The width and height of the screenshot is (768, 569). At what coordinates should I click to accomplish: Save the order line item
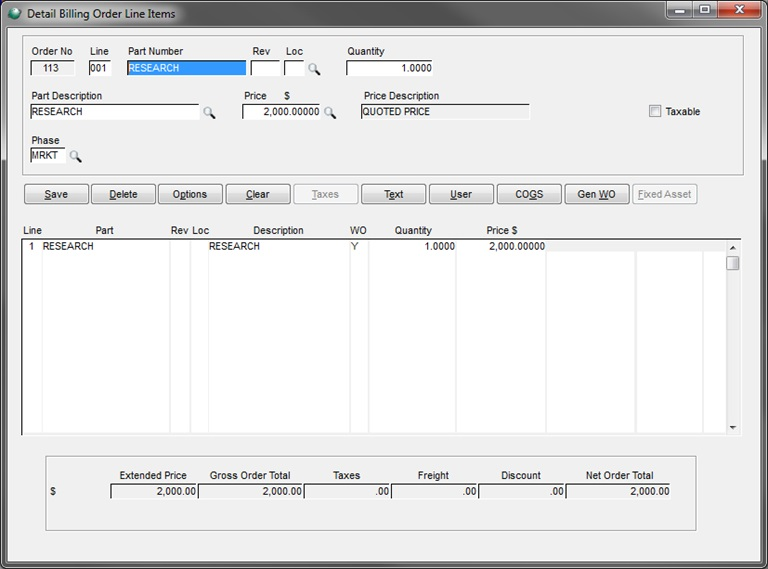click(x=56, y=194)
